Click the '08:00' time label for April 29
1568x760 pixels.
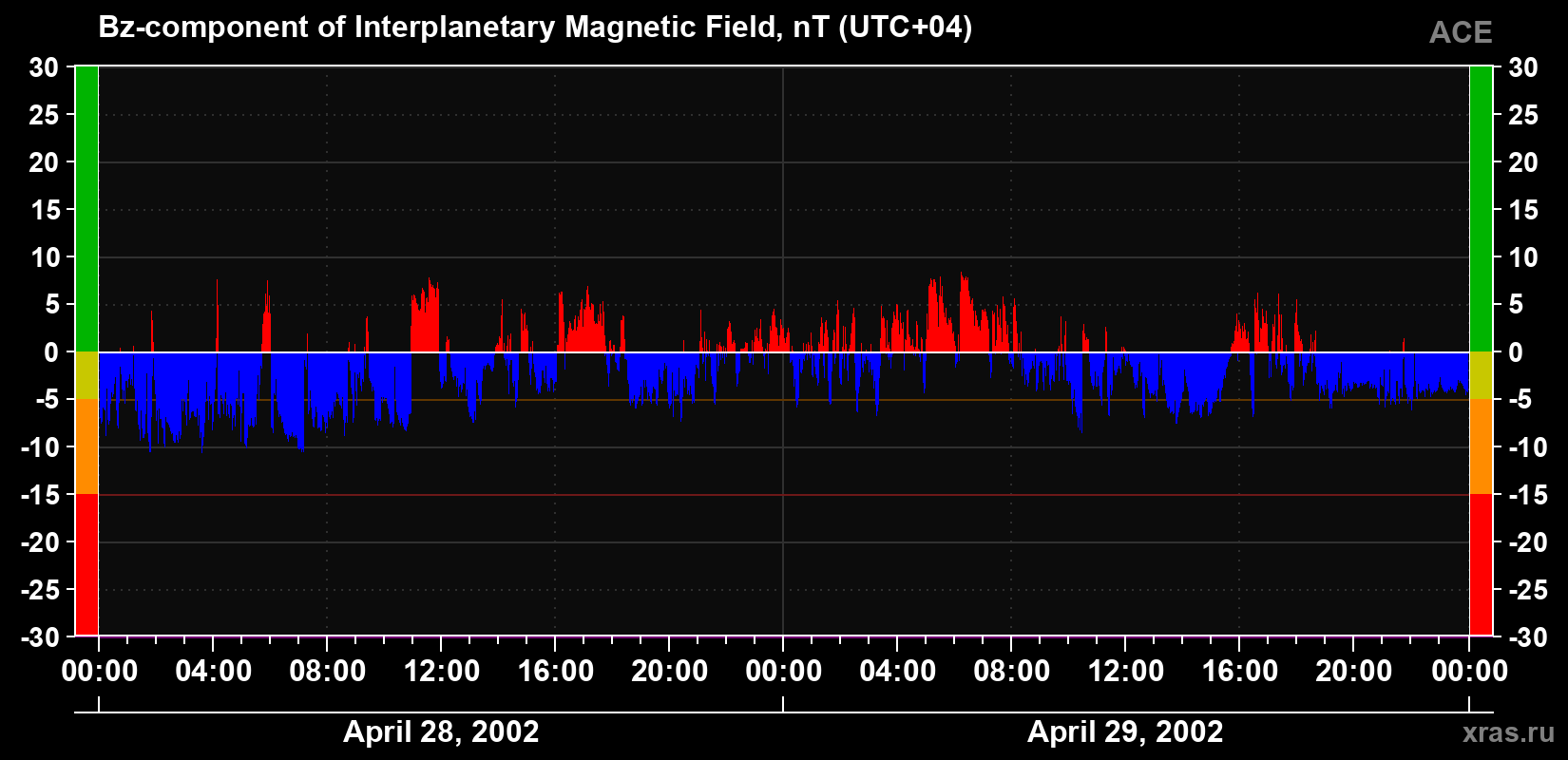click(x=1012, y=672)
